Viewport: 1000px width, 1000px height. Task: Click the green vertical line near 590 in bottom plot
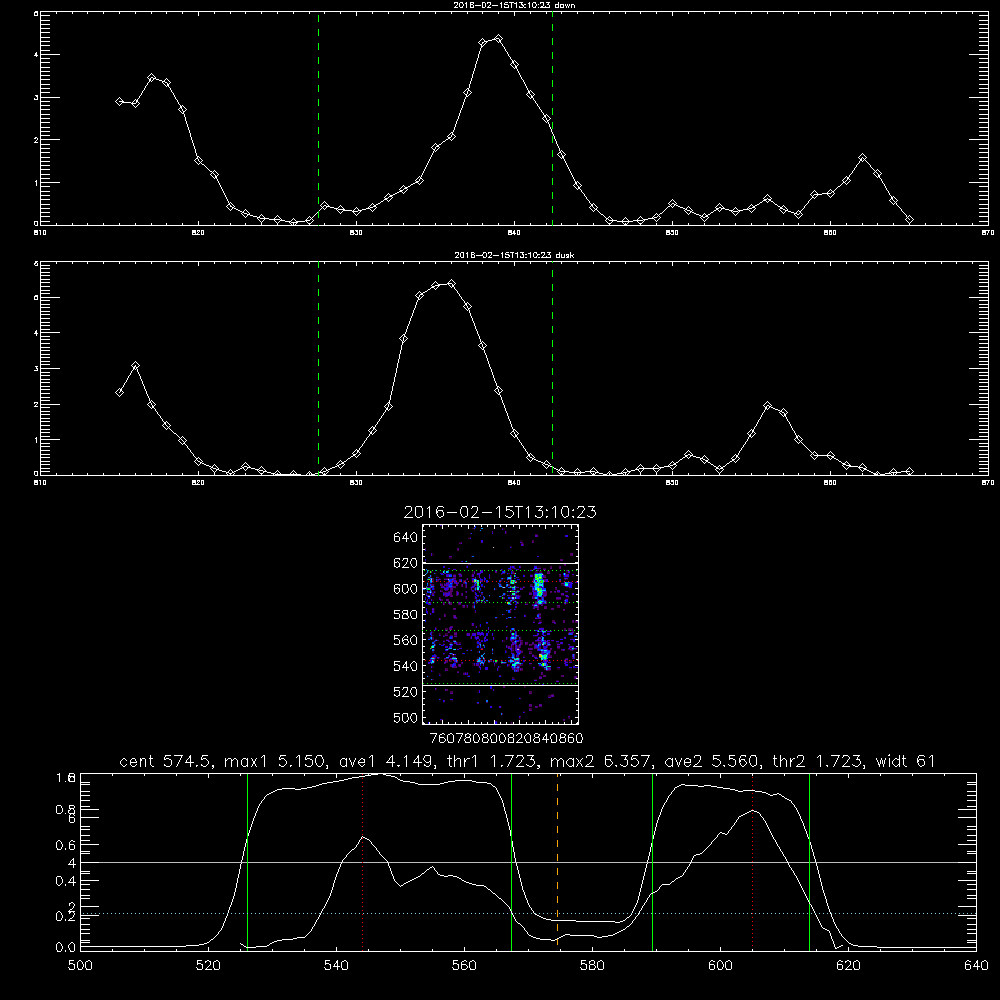tap(652, 861)
